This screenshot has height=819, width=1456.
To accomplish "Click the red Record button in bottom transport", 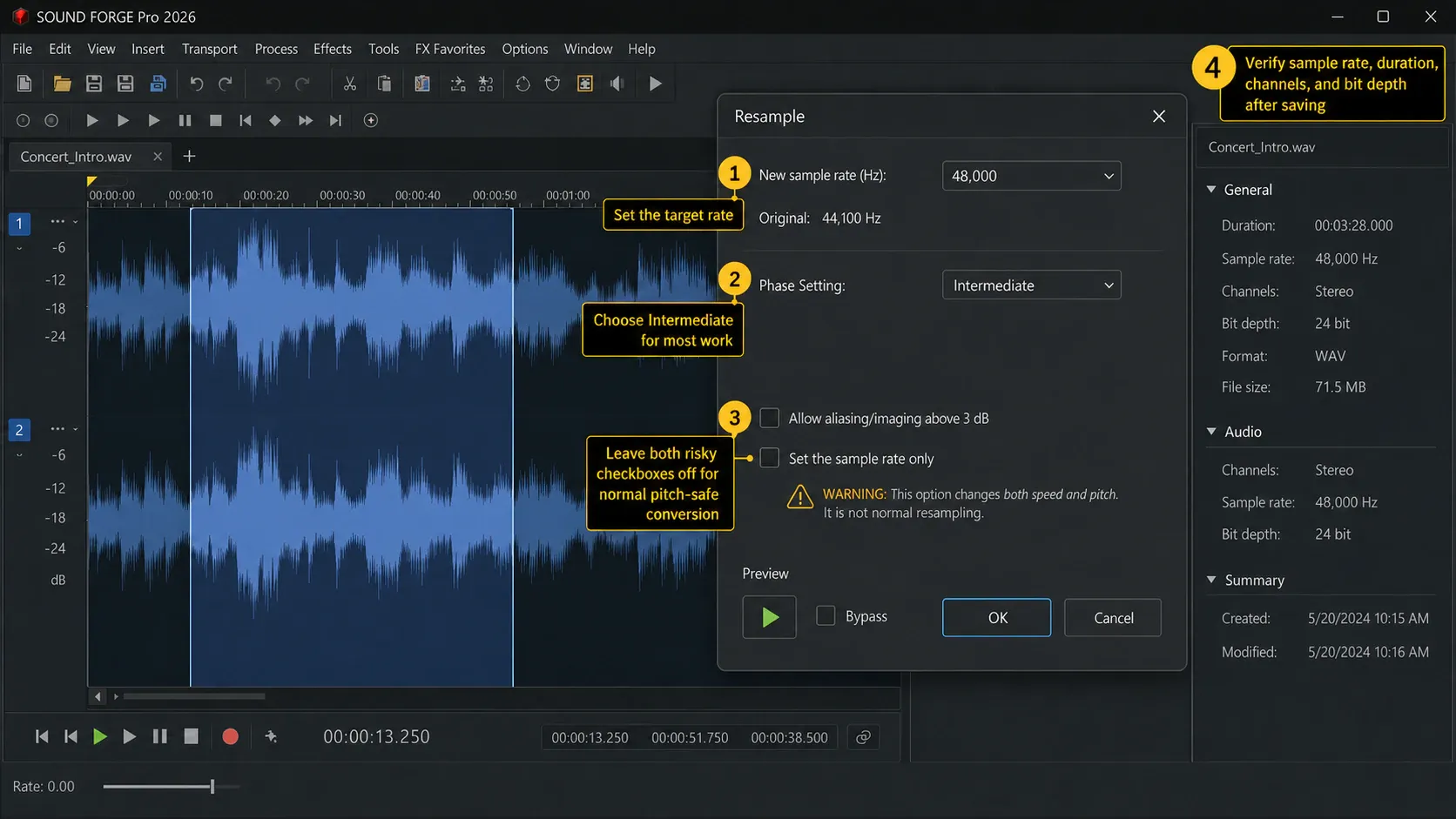I will pos(230,736).
